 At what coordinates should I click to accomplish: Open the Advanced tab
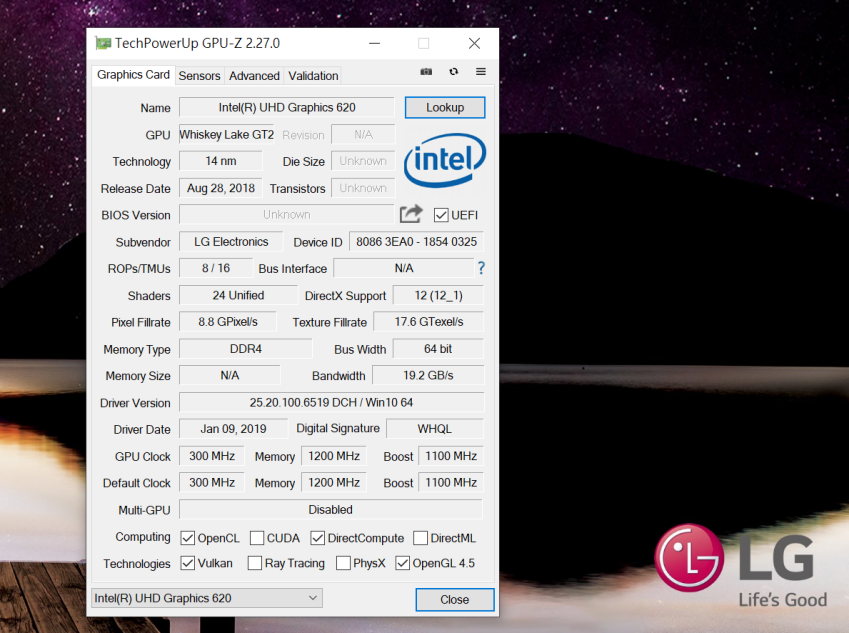(254, 76)
